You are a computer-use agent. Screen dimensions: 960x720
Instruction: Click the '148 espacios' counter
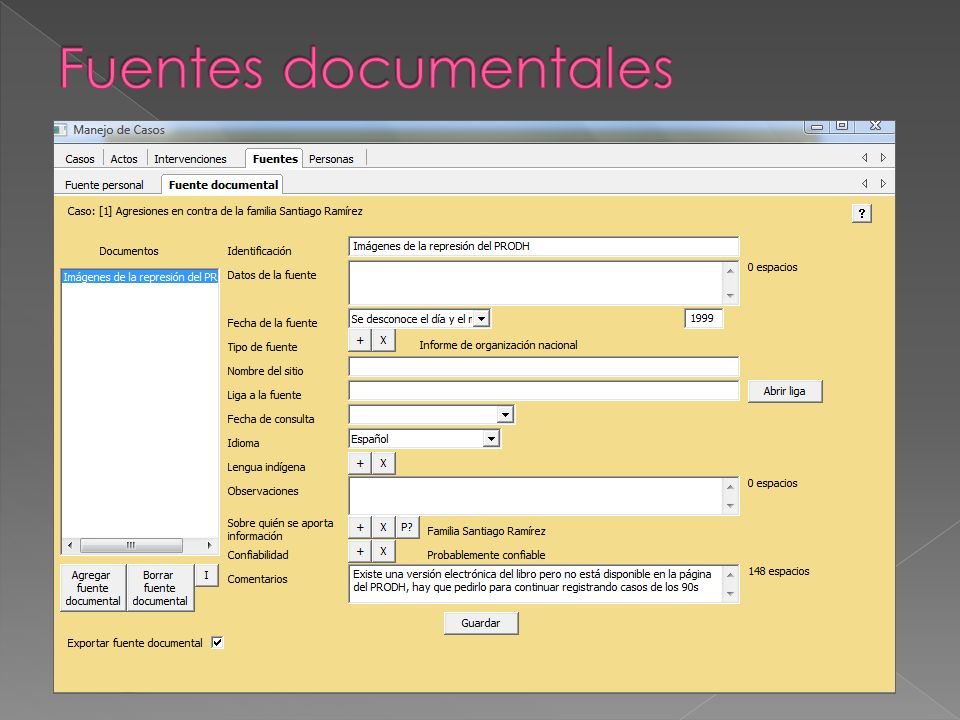pyautogui.click(x=779, y=571)
